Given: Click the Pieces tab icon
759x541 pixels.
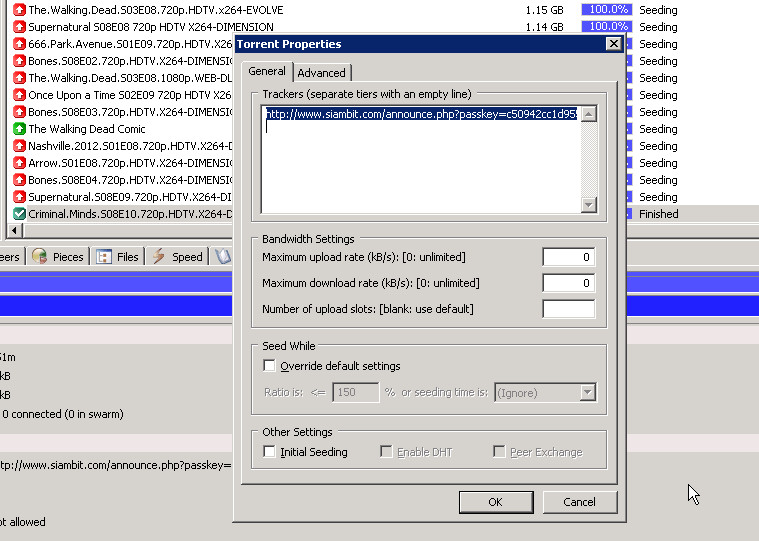Looking at the screenshot, I should pyautogui.click(x=39, y=256).
